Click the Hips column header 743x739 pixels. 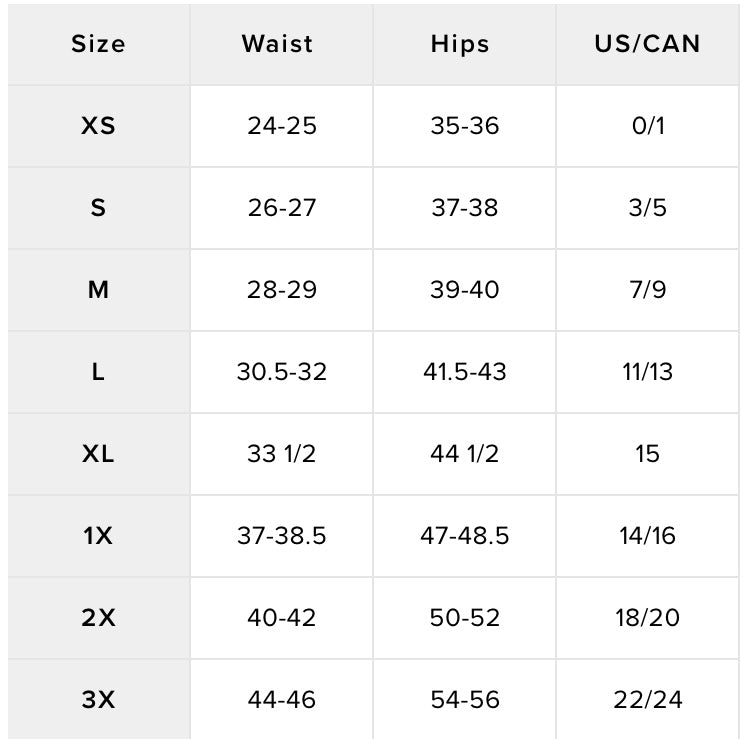pos(460,45)
